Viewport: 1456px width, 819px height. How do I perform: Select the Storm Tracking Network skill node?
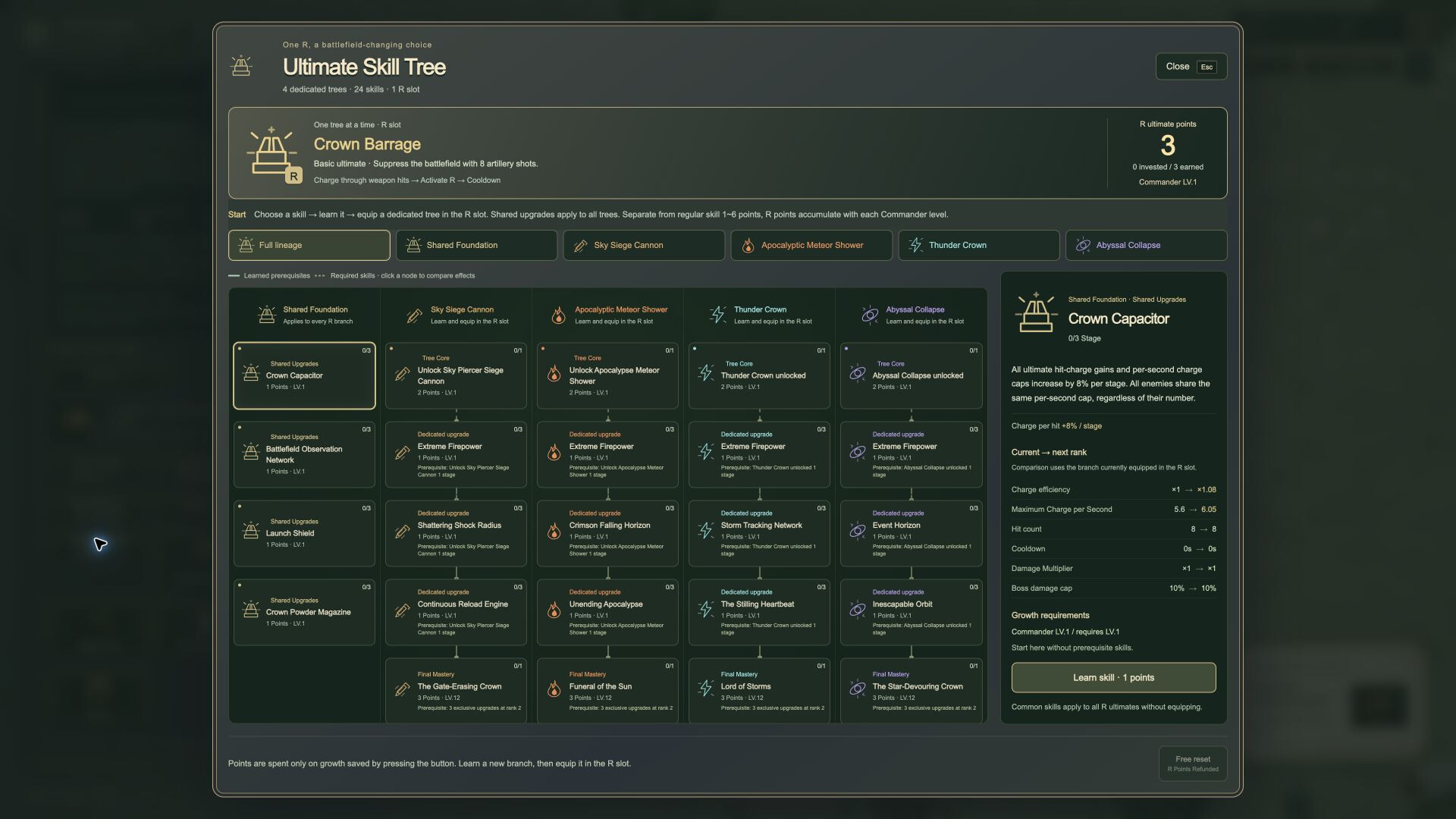759,533
